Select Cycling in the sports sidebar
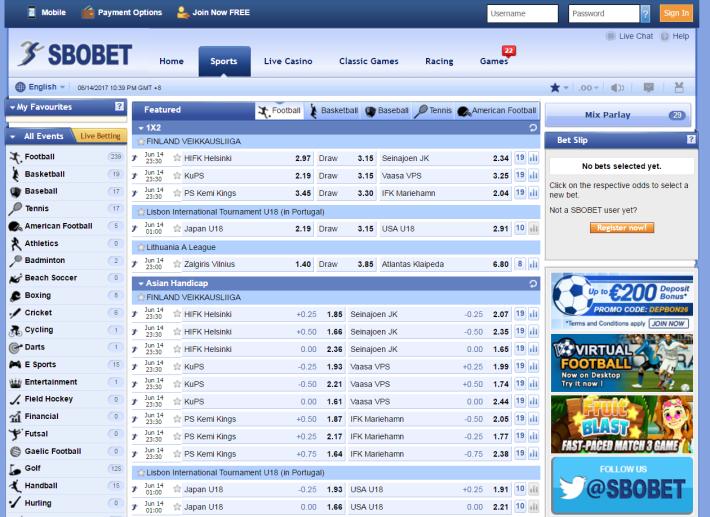The image size is (710, 517). click(x=67, y=330)
